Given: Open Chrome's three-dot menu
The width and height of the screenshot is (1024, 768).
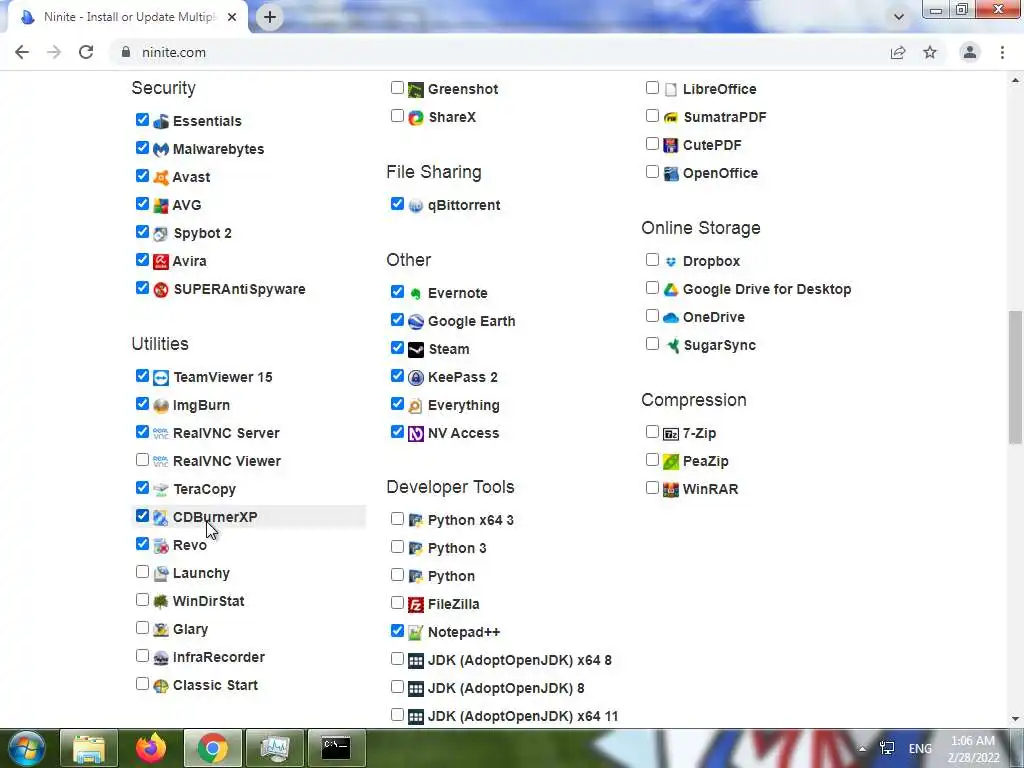Looking at the screenshot, I should tap(1002, 52).
